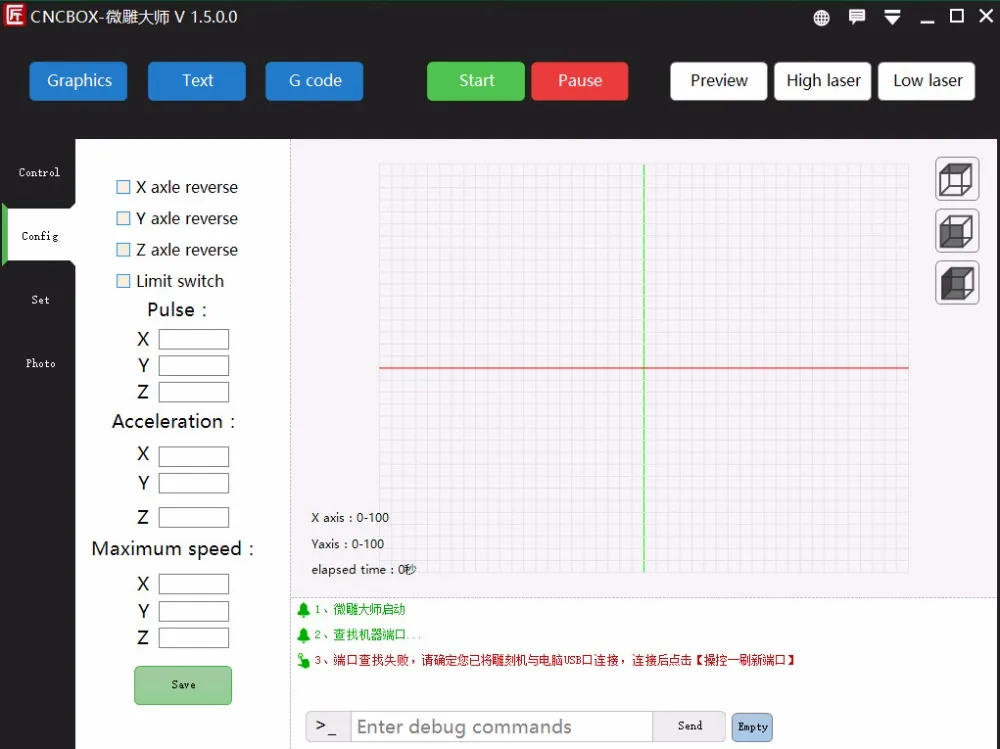1000x749 pixels.
Task: Focus the Pulse X input field
Action: [194, 339]
